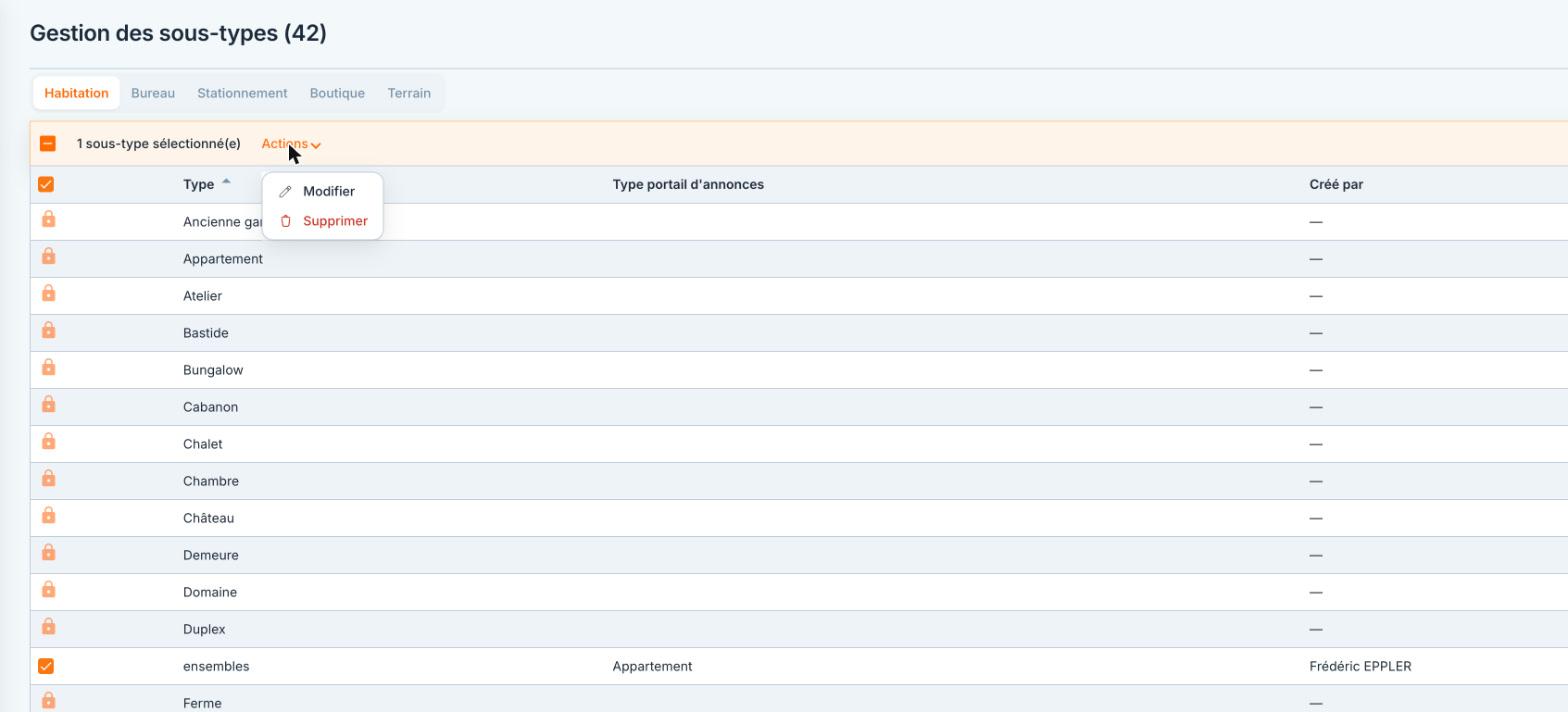The height and width of the screenshot is (712, 1568).
Task: Collapse the Actions dropdown
Action: (x=291, y=144)
